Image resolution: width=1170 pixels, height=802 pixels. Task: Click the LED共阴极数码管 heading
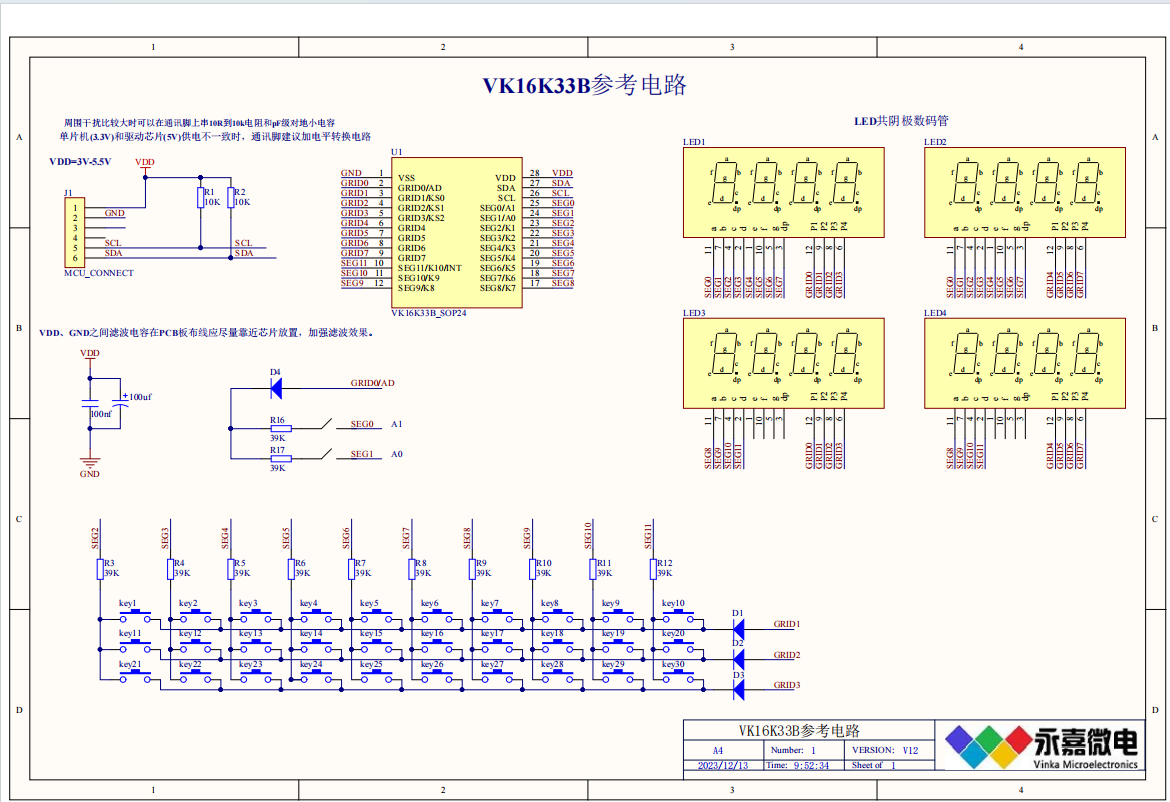tap(901, 121)
